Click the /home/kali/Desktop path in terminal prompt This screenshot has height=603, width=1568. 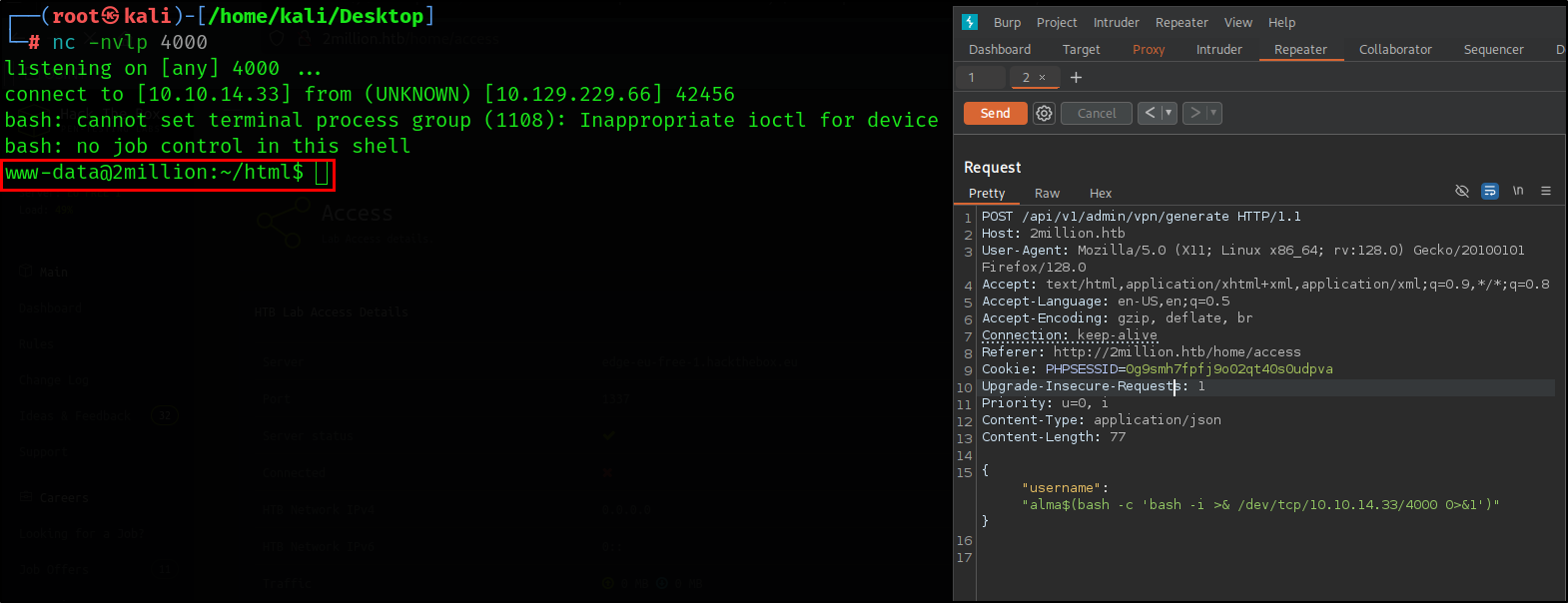click(x=316, y=16)
